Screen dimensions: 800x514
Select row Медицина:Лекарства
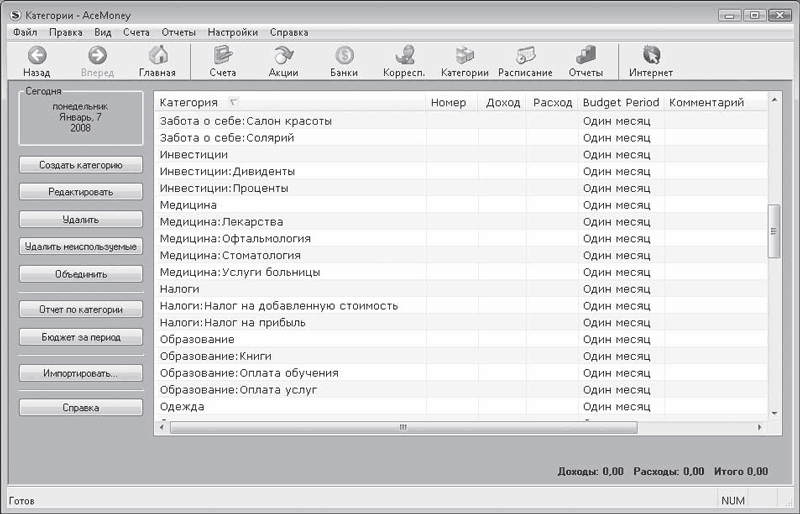(461, 222)
